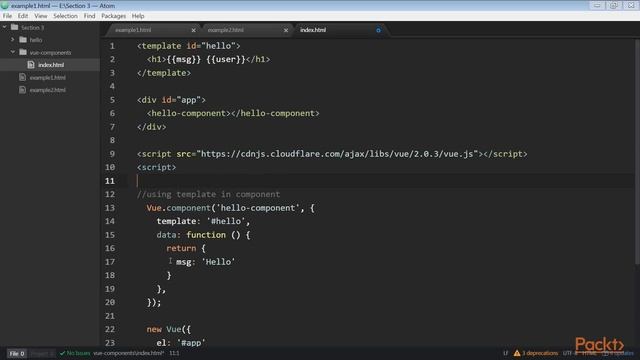640x360 pixels.
Task: Click the No Issues linter status
Action: tap(75, 353)
